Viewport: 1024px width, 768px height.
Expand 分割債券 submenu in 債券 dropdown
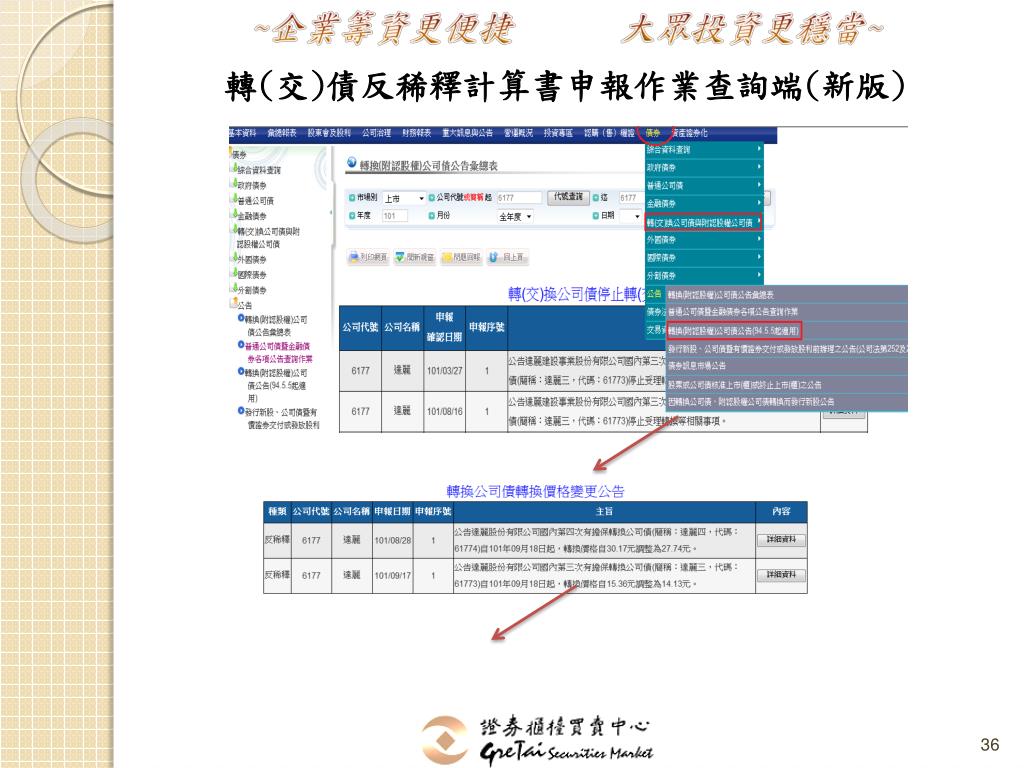pyautogui.click(x=704, y=275)
